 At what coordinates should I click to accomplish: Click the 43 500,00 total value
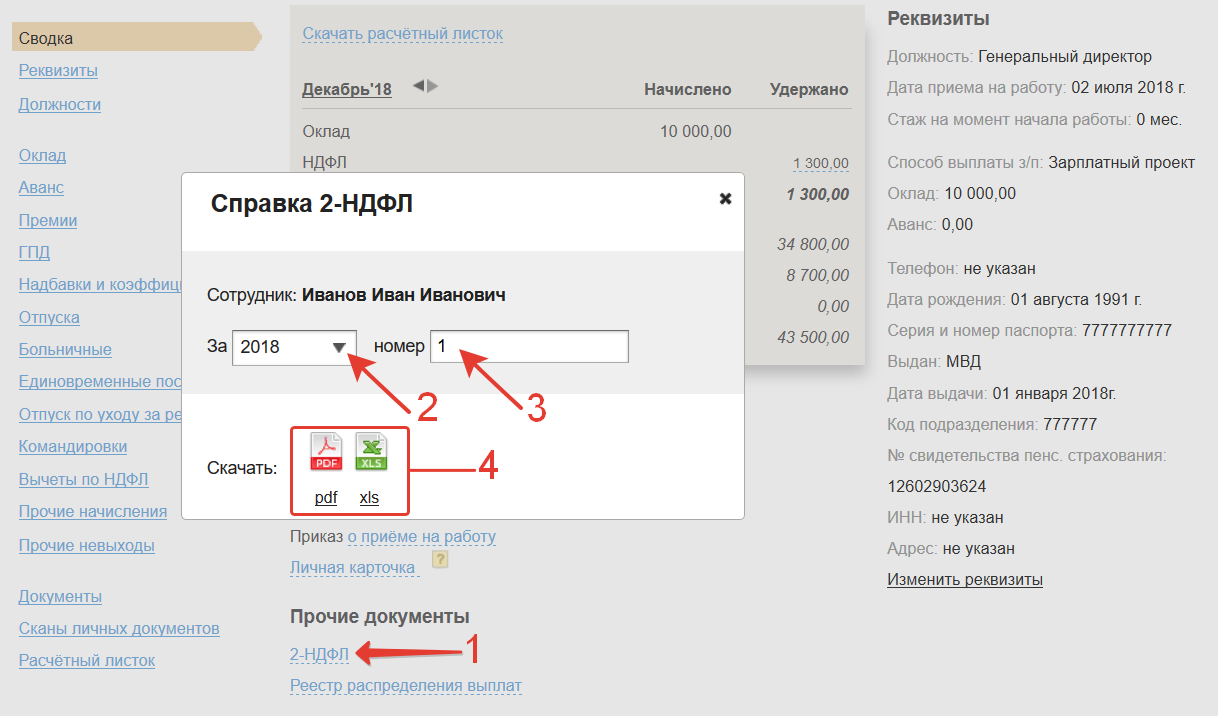[813, 337]
